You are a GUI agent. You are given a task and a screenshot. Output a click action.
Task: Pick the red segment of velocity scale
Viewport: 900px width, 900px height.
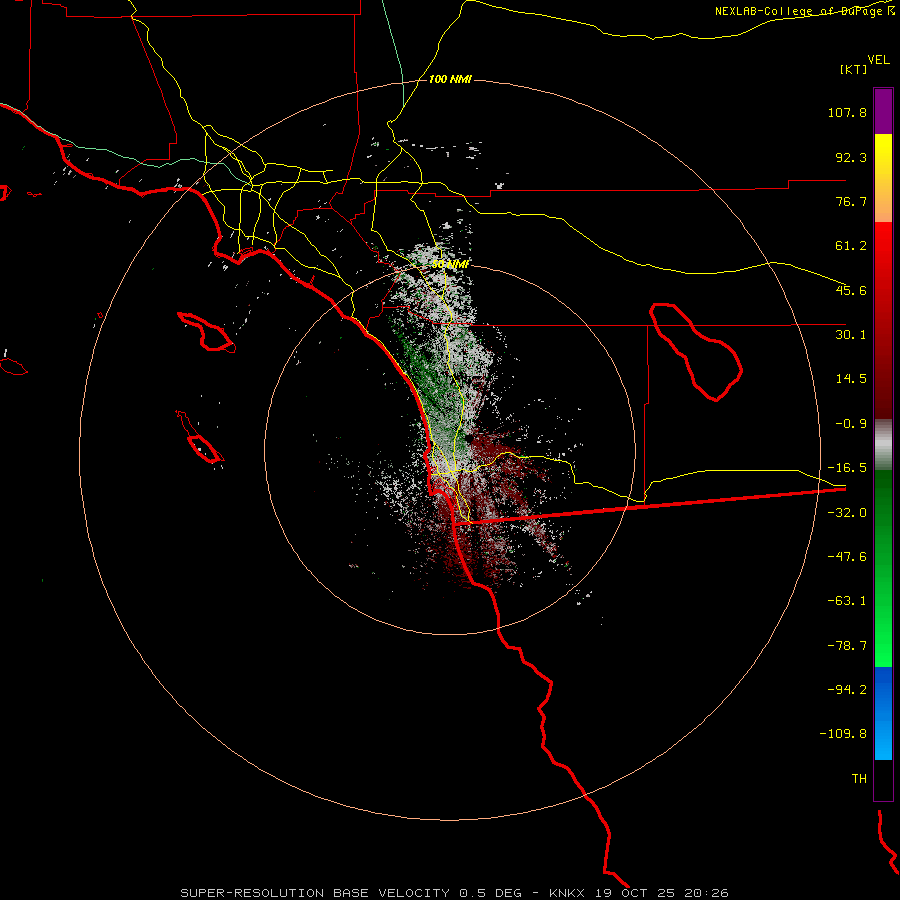883,320
